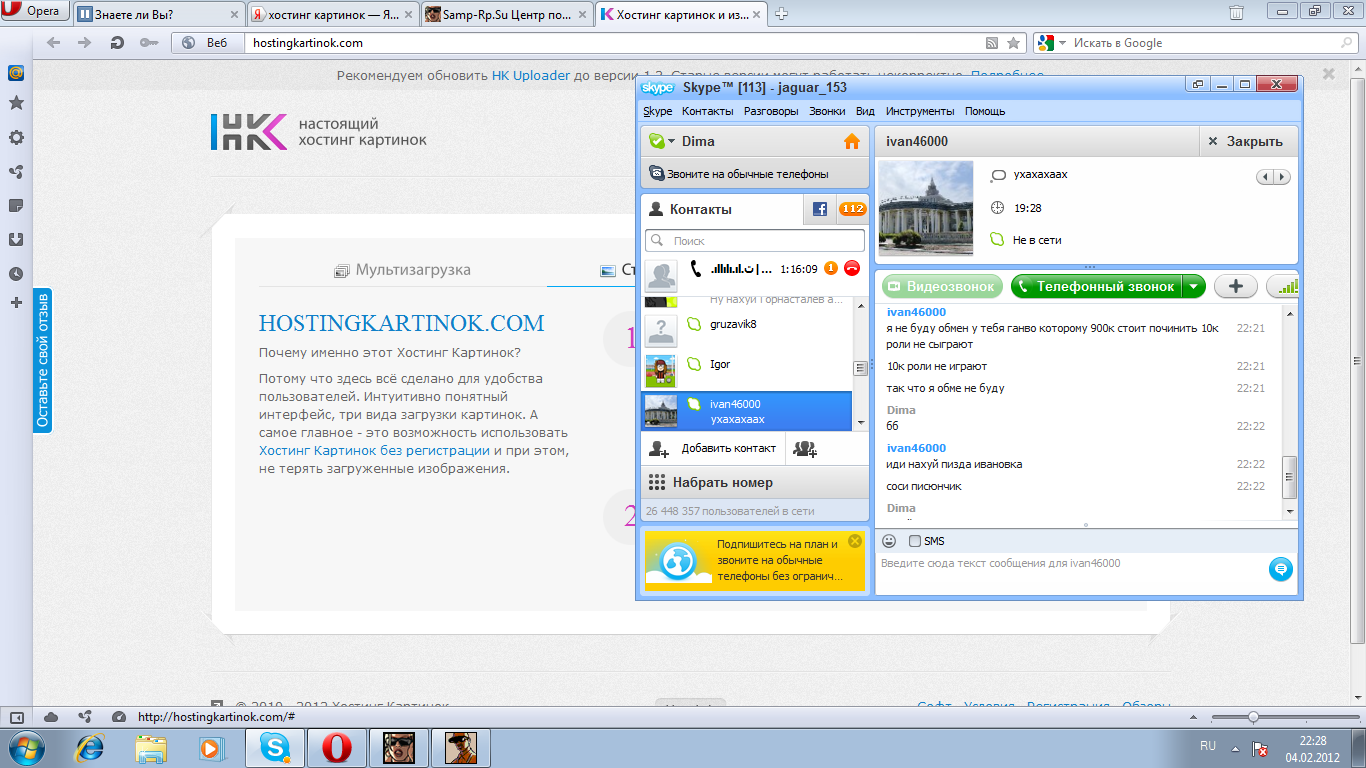Open Инструменты menu in Skype
This screenshot has width=1366, height=768.
tap(920, 111)
